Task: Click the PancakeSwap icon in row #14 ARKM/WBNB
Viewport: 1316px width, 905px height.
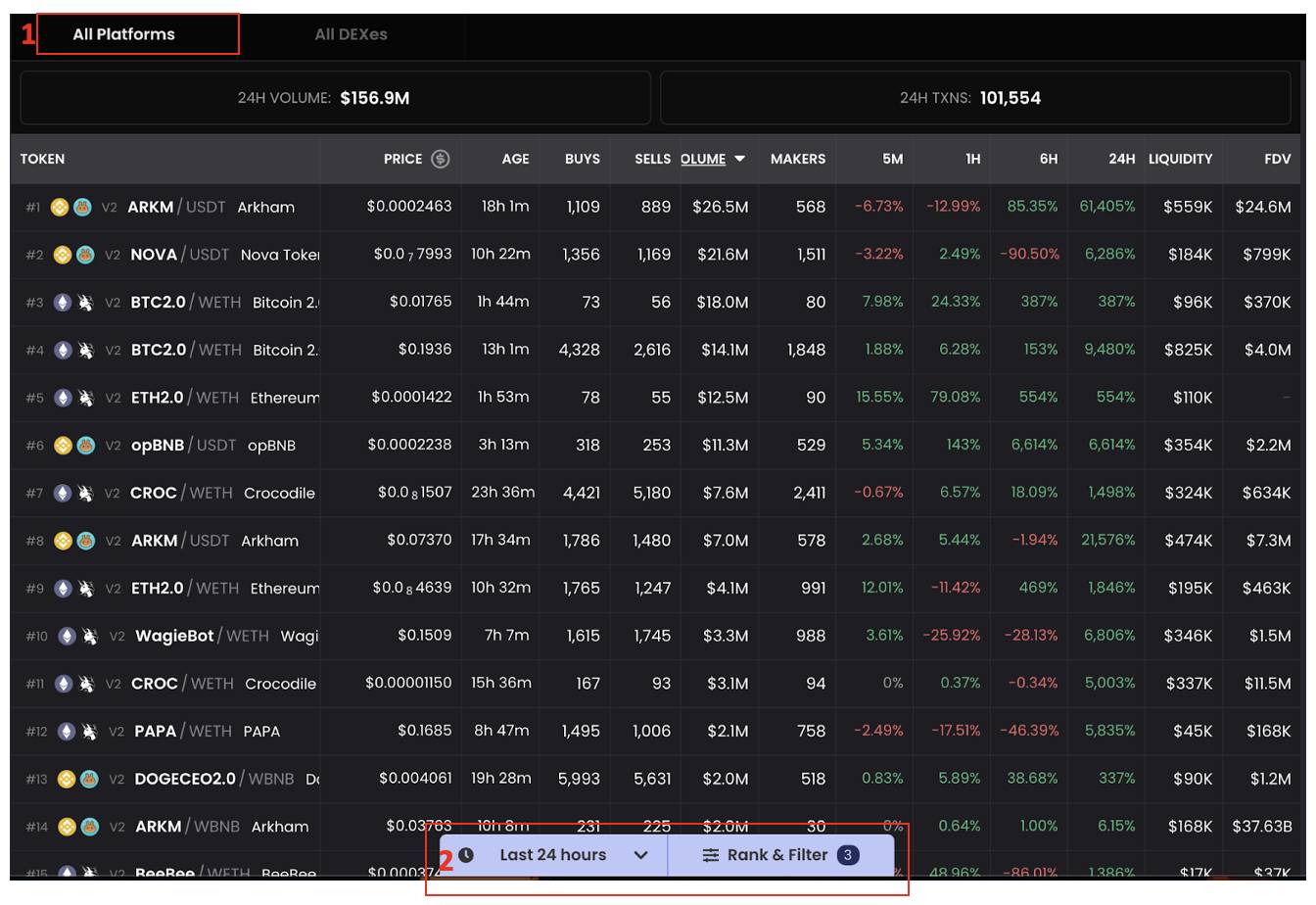Action: [89, 827]
